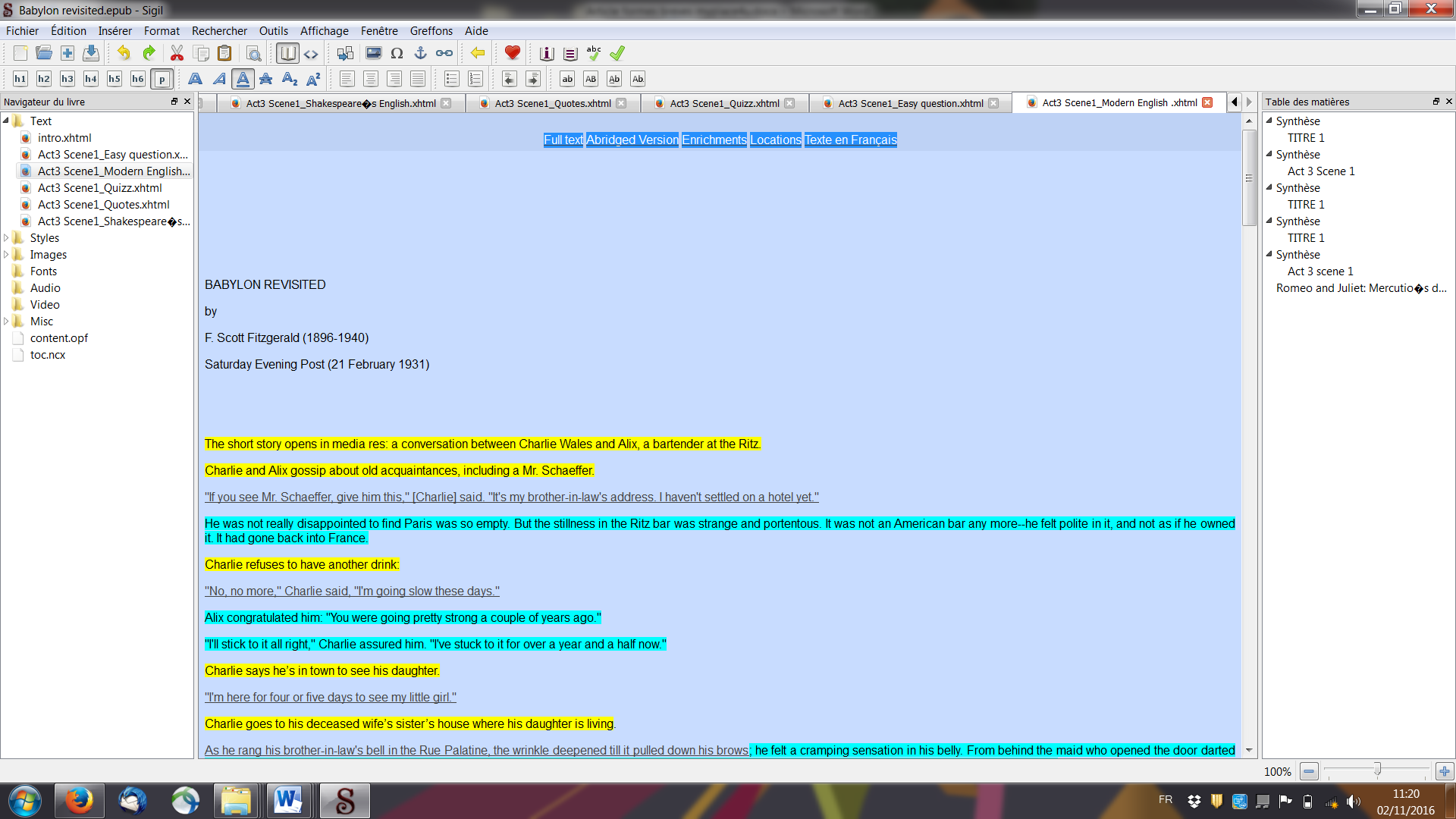Click the green checkmark validate icon
Screen dimensions: 1456x819
pos(617,53)
